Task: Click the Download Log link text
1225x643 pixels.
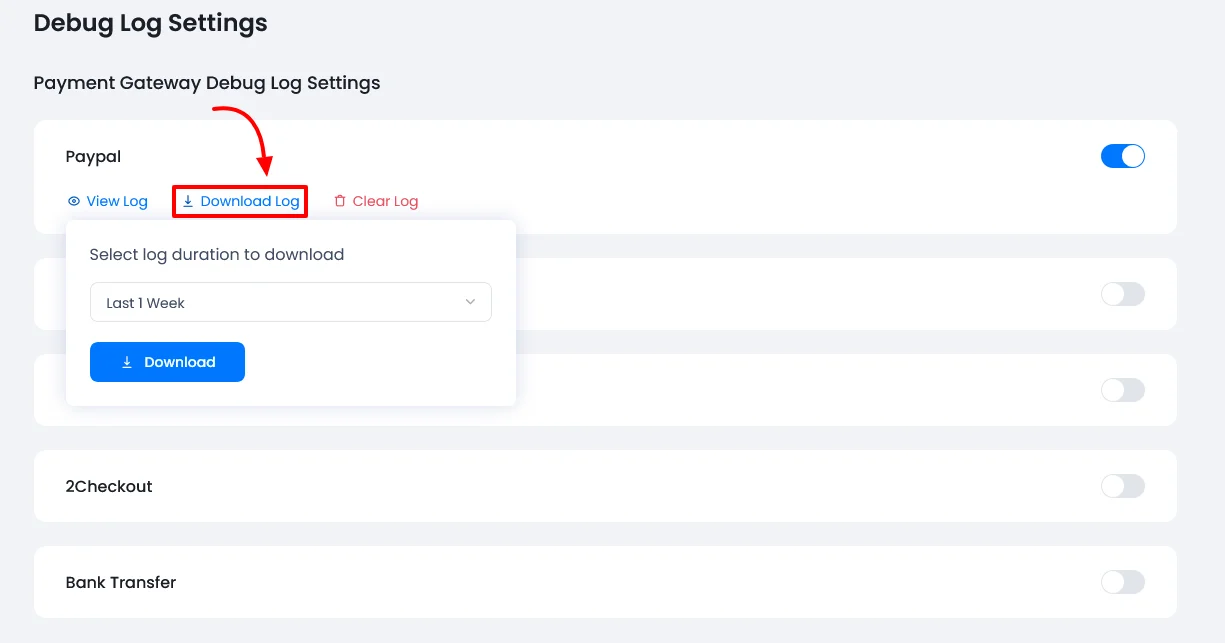Action: coord(249,201)
